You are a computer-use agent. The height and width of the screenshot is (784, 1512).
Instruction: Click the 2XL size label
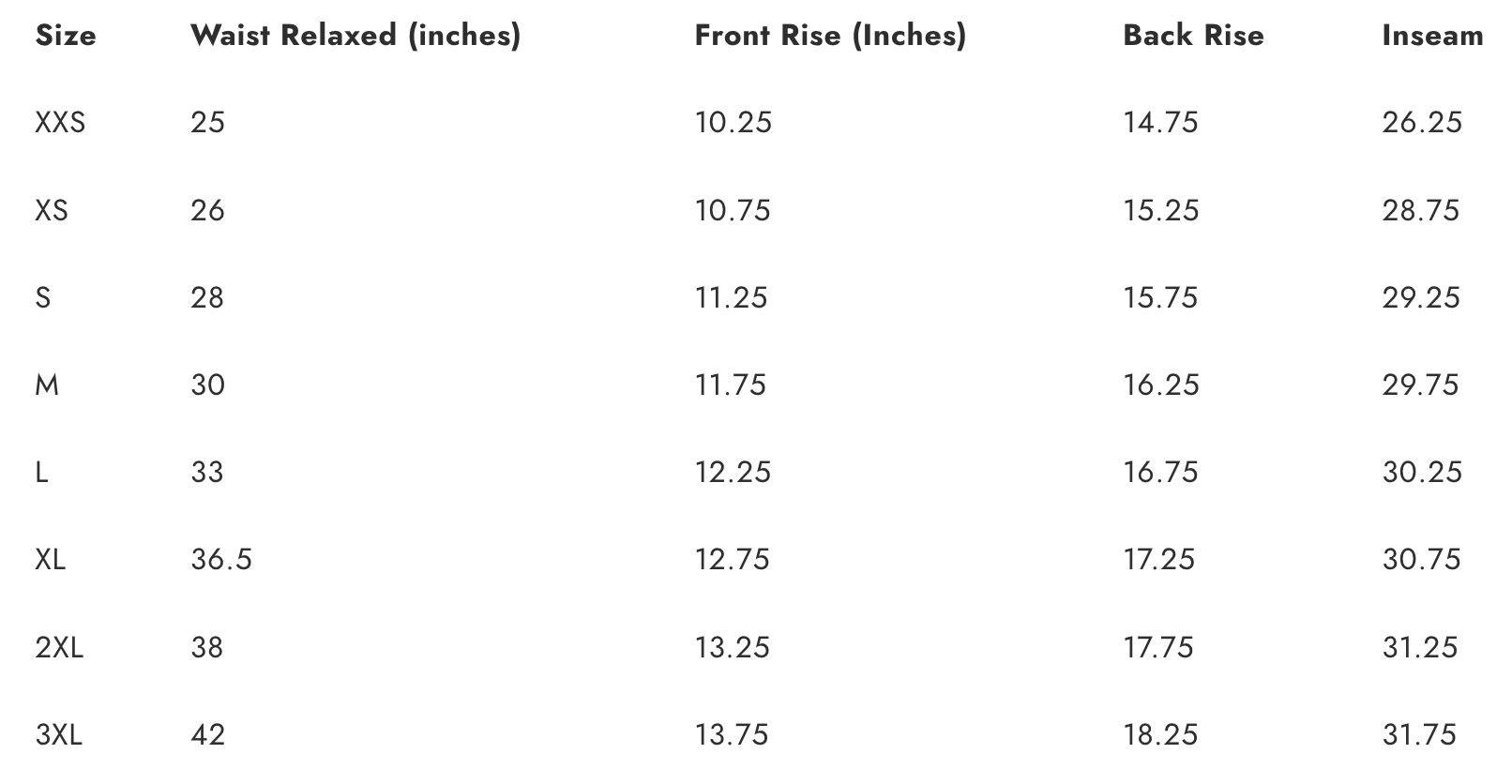point(59,647)
